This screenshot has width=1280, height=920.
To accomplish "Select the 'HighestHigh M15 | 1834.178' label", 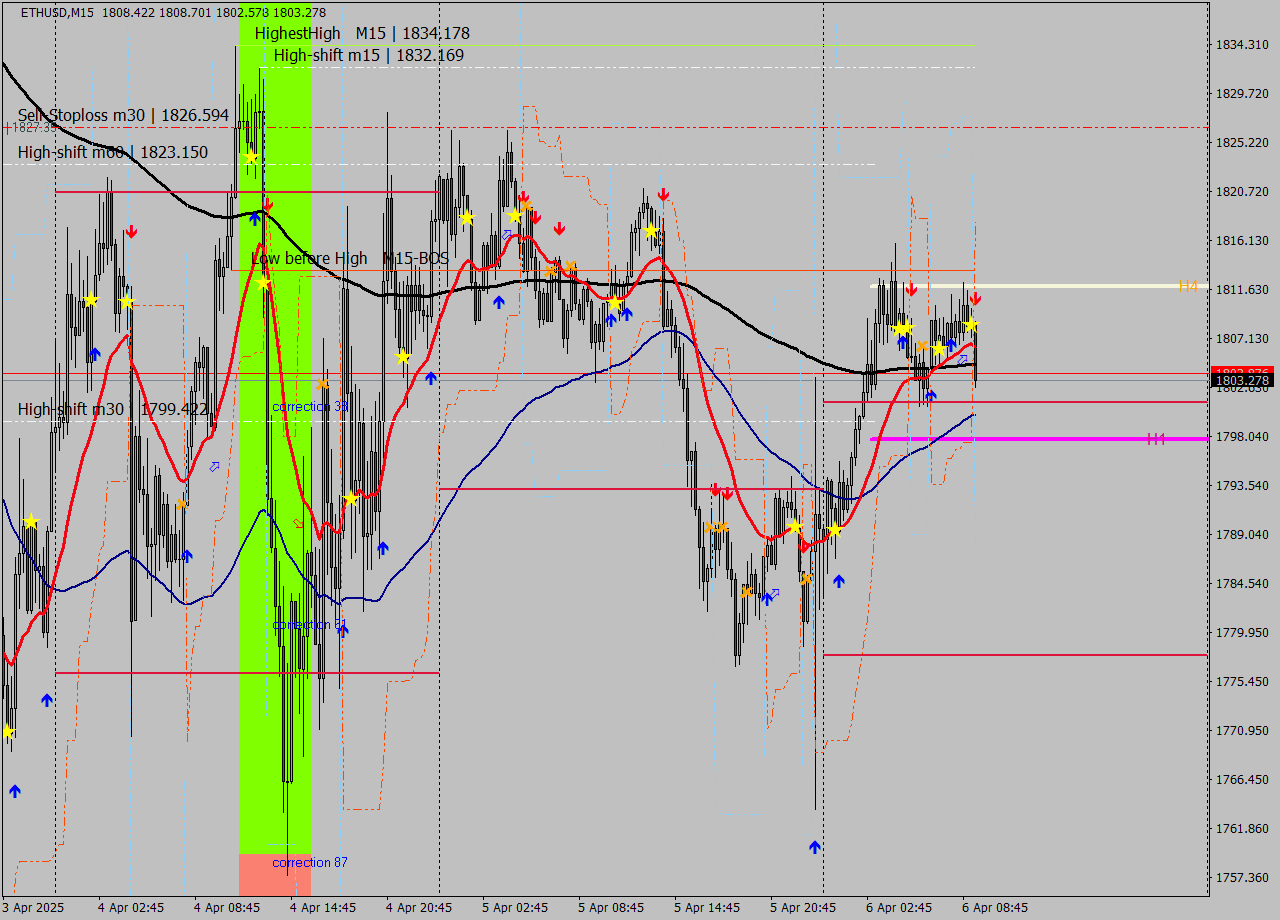I will pyautogui.click(x=361, y=33).
